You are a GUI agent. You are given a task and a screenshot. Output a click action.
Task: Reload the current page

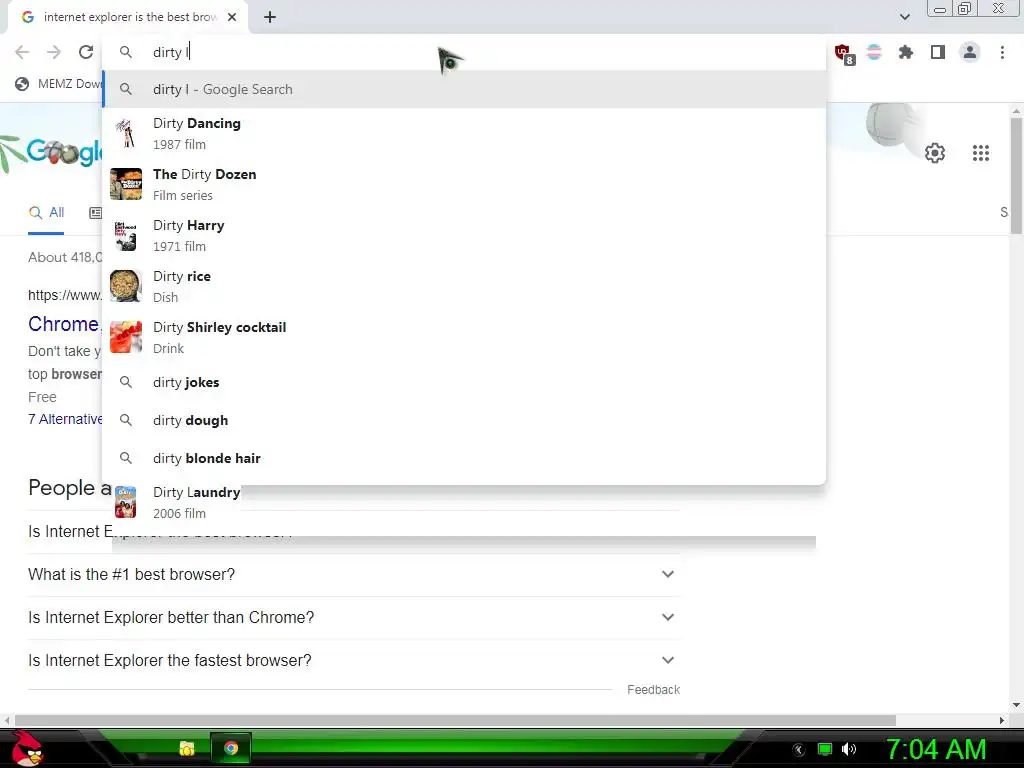(x=86, y=52)
